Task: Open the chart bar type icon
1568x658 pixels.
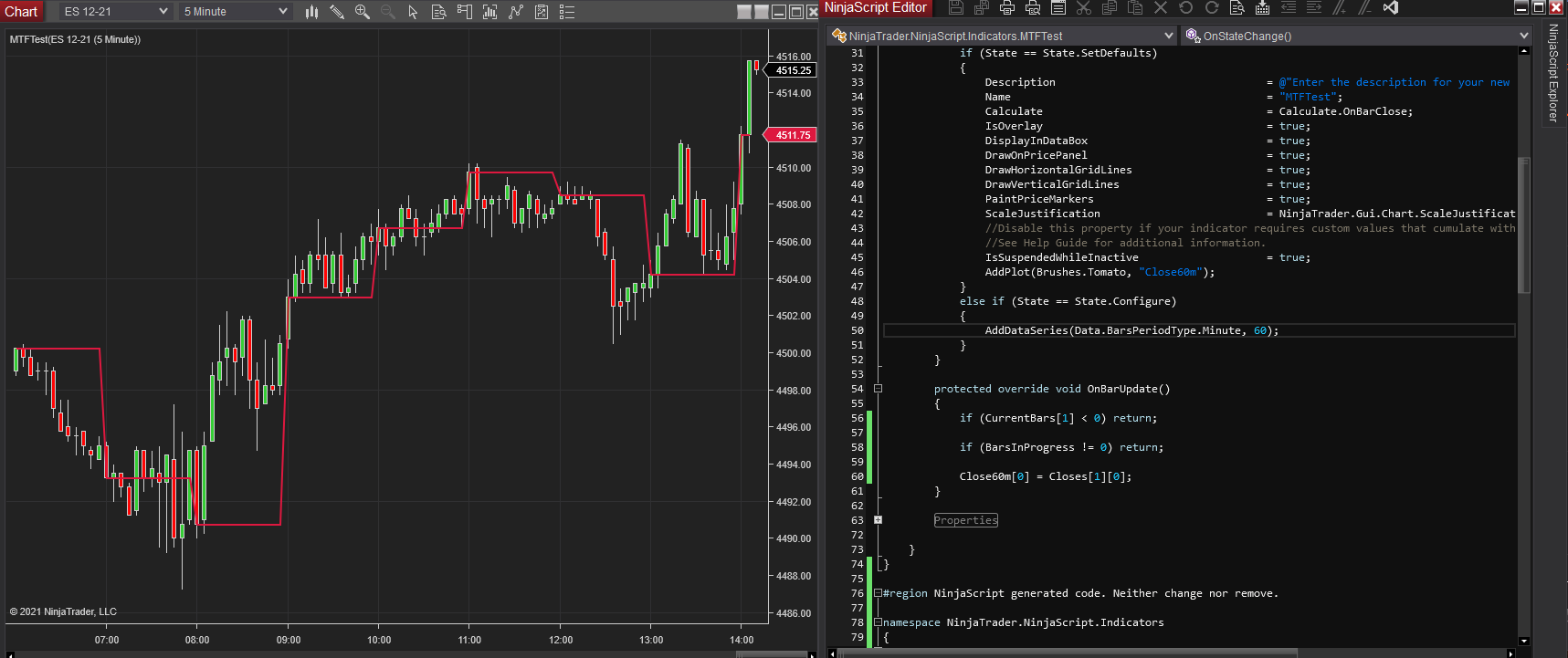Action: [311, 12]
